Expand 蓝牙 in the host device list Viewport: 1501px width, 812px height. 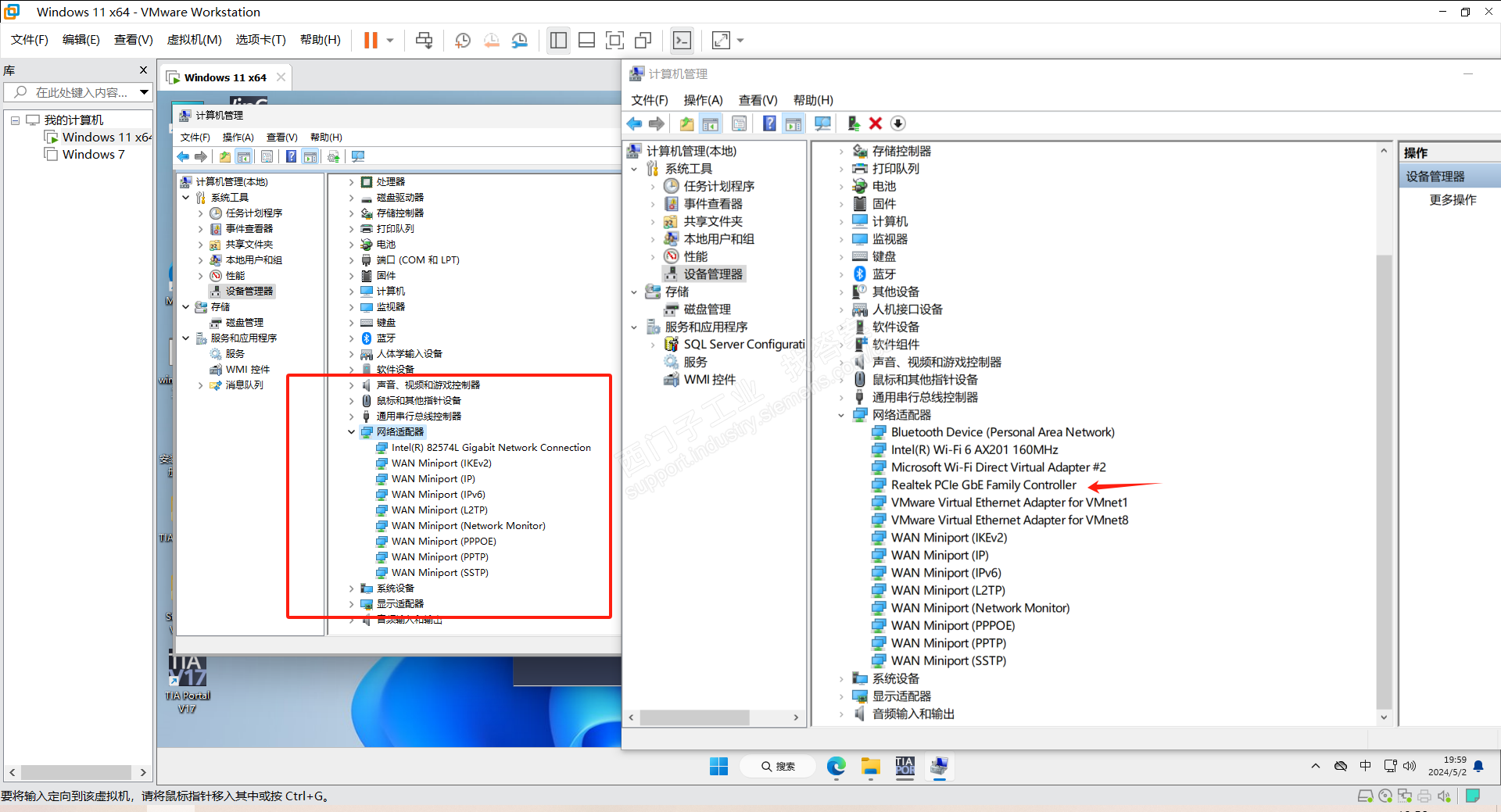pyautogui.click(x=841, y=274)
